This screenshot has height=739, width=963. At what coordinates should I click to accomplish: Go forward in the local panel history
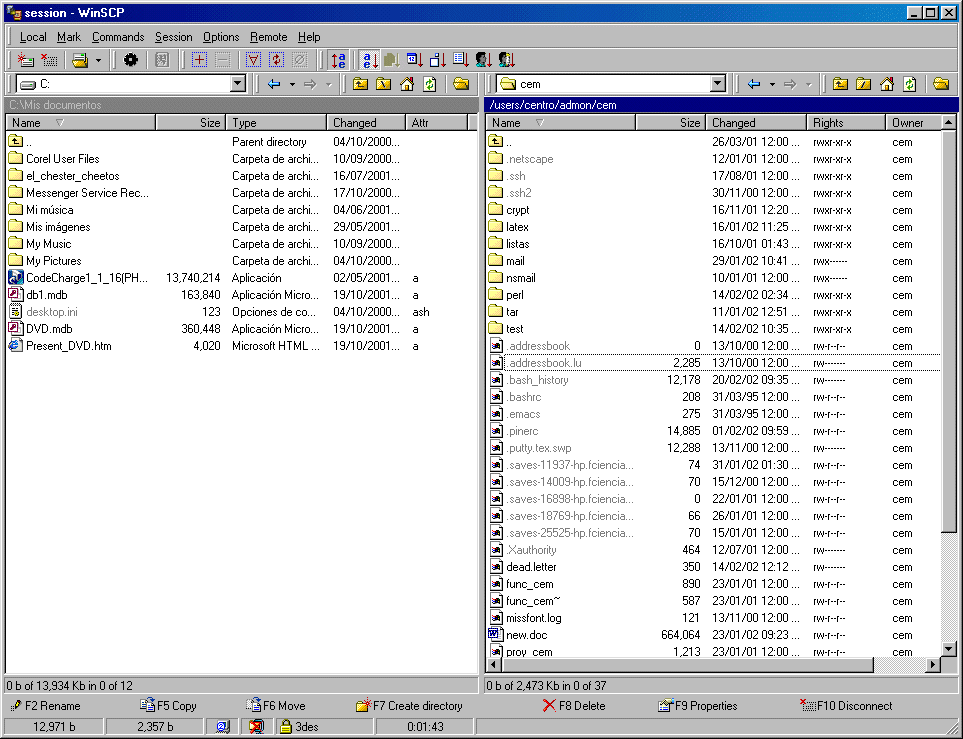(x=310, y=84)
